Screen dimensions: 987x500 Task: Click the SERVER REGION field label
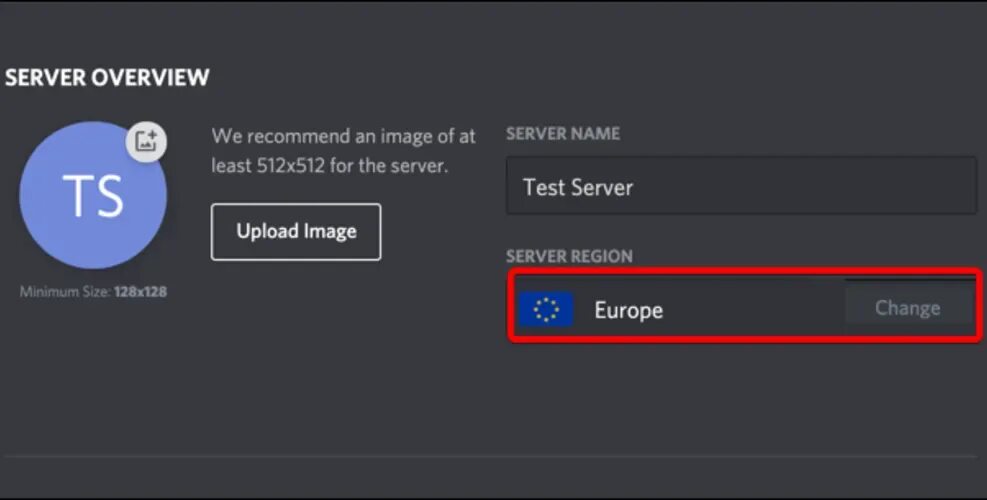pos(569,256)
